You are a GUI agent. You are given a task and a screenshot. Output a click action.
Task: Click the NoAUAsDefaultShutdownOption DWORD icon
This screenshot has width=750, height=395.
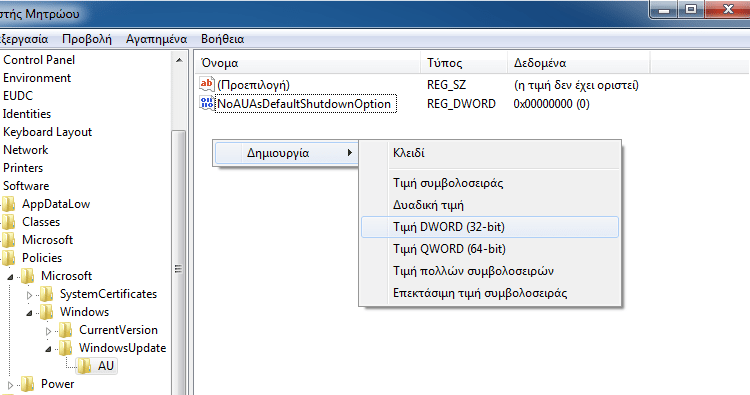pyautogui.click(x=207, y=103)
